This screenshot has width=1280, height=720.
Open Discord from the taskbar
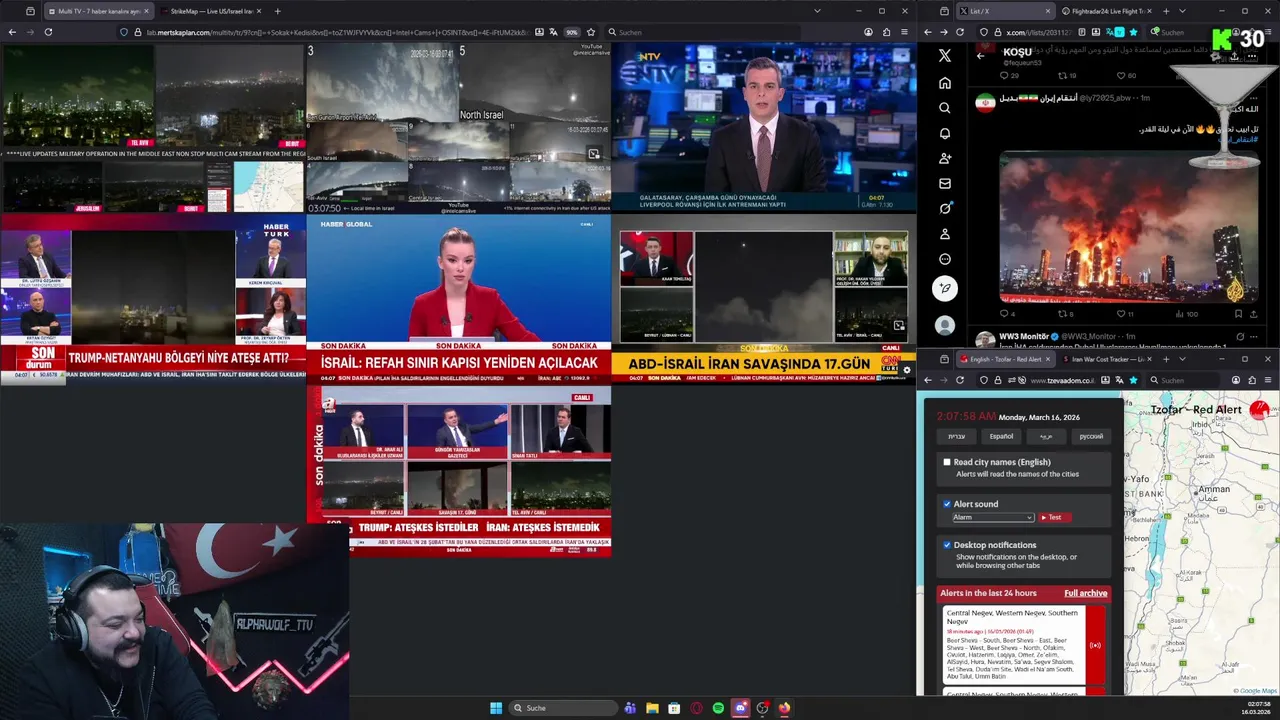click(740, 708)
